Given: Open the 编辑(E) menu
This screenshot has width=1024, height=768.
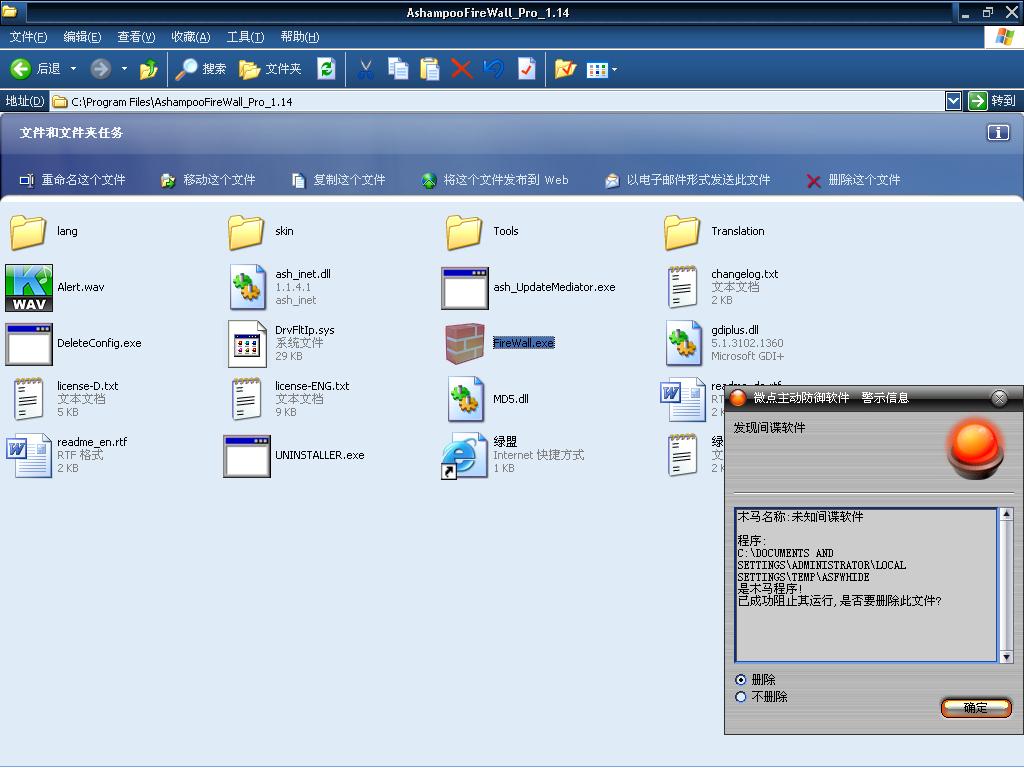Looking at the screenshot, I should point(82,37).
